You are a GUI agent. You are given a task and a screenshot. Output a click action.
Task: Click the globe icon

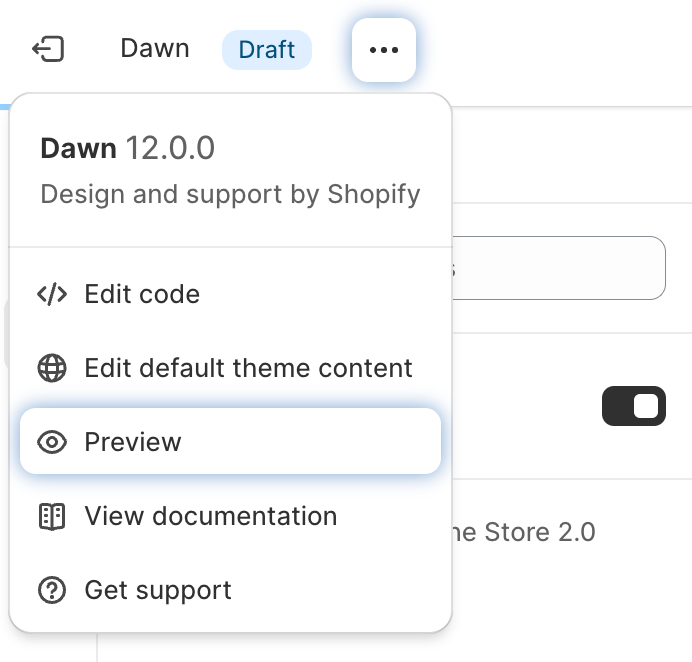pos(52,368)
